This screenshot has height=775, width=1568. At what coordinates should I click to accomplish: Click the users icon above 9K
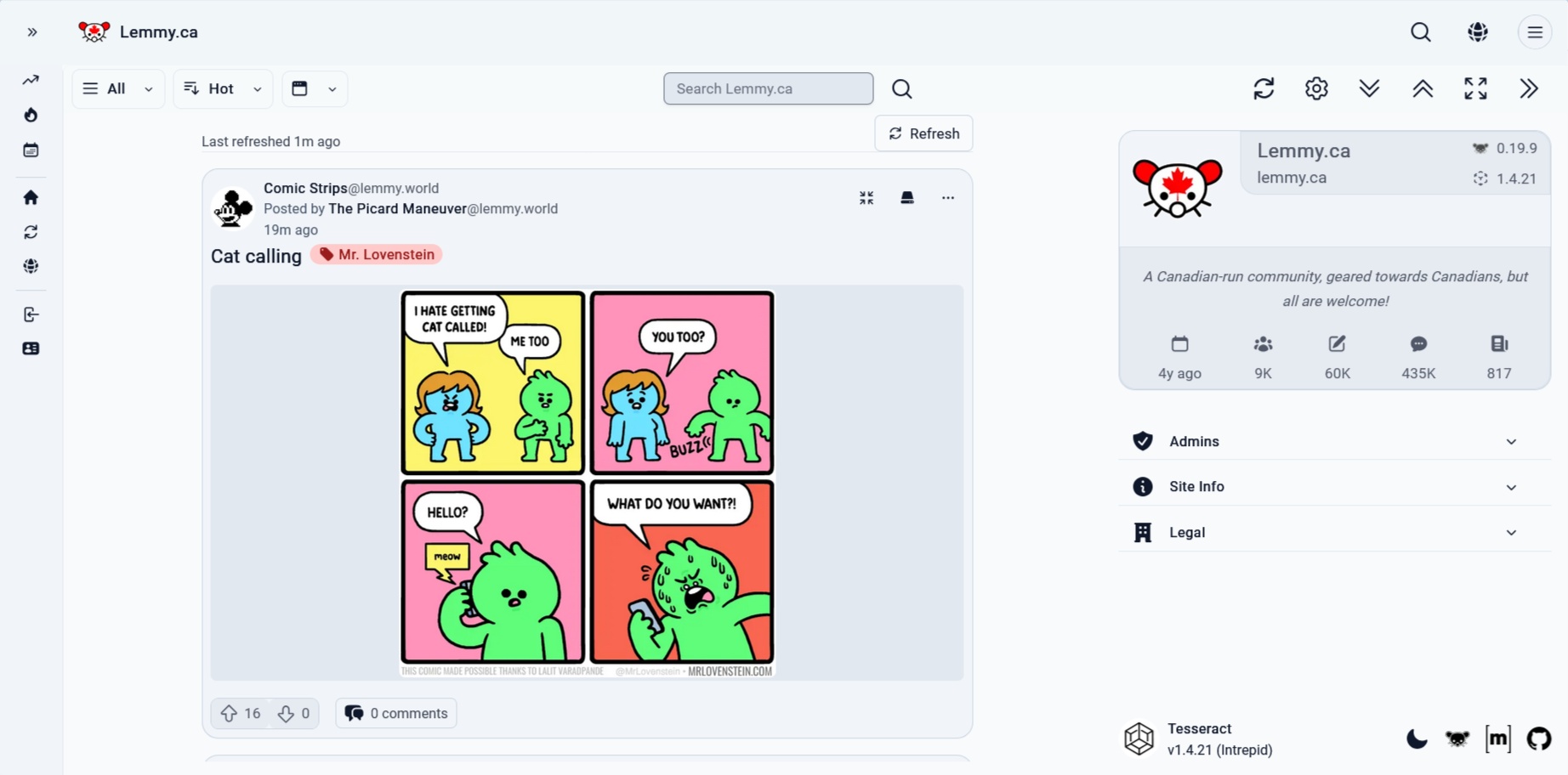coord(1263,344)
